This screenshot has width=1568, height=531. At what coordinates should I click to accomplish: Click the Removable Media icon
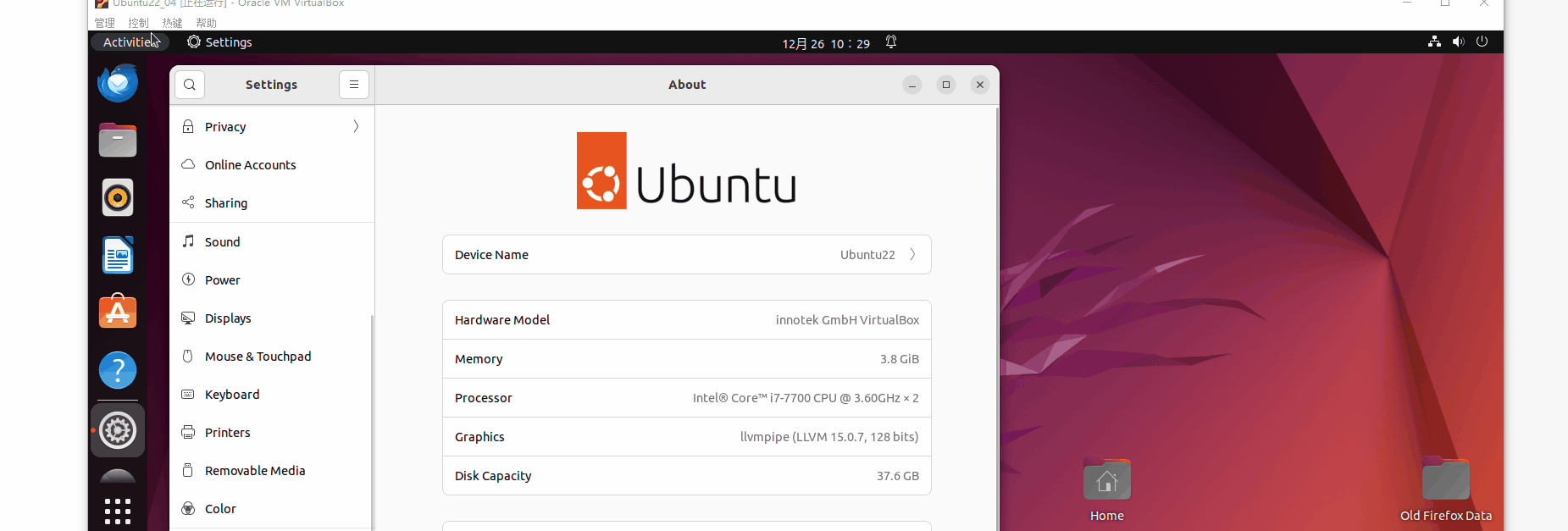[188, 470]
